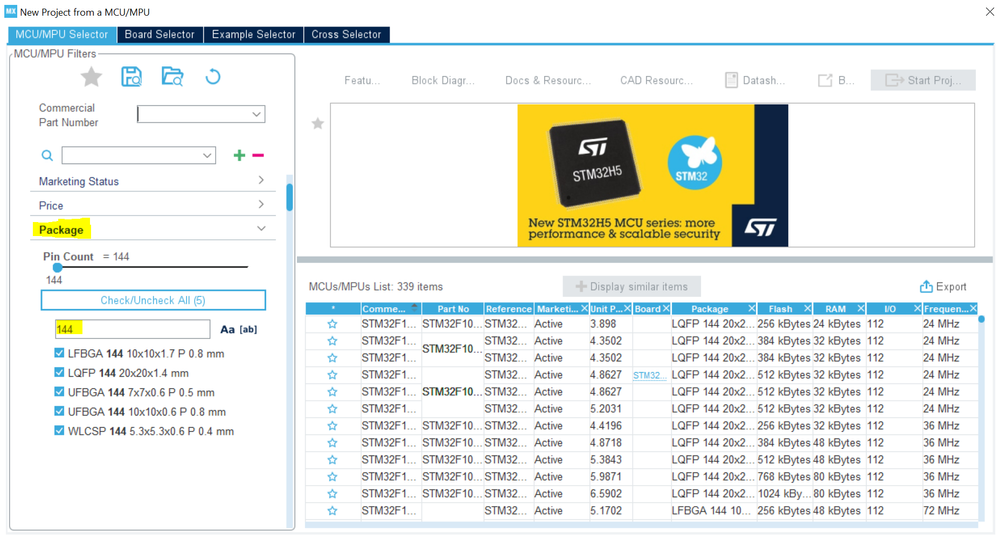
Task: Favorite the 3.898 price row star
Action: 332,324
